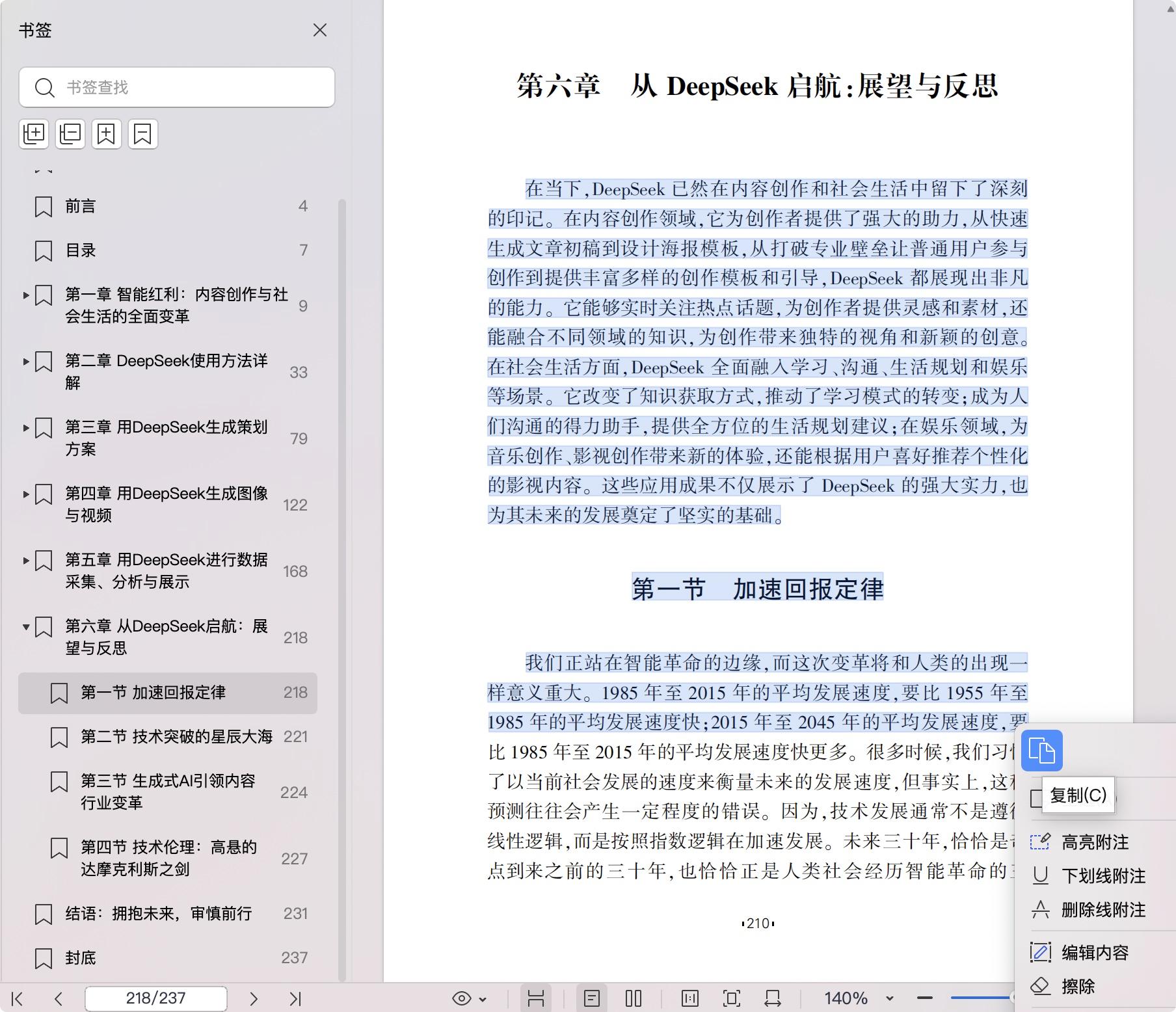Image resolution: width=1176 pixels, height=1012 pixels.
Task: Close the 书签 bookmark panel
Action: click(x=319, y=30)
